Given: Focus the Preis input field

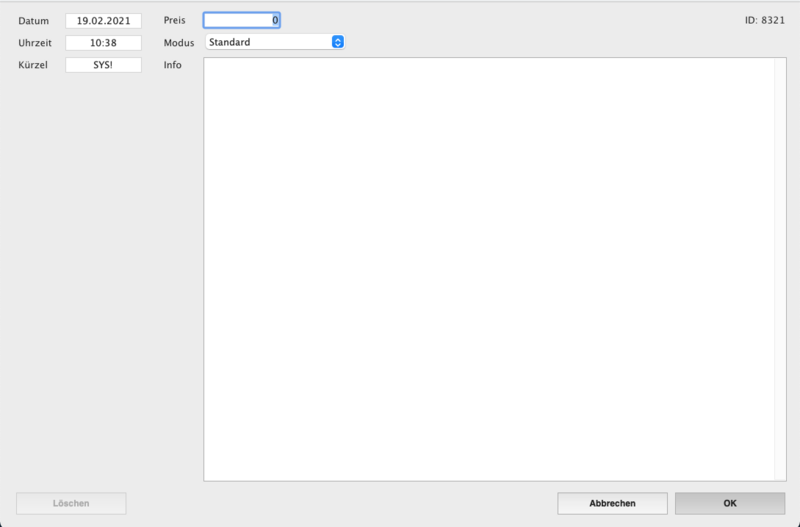Looking at the screenshot, I should coord(241,20).
